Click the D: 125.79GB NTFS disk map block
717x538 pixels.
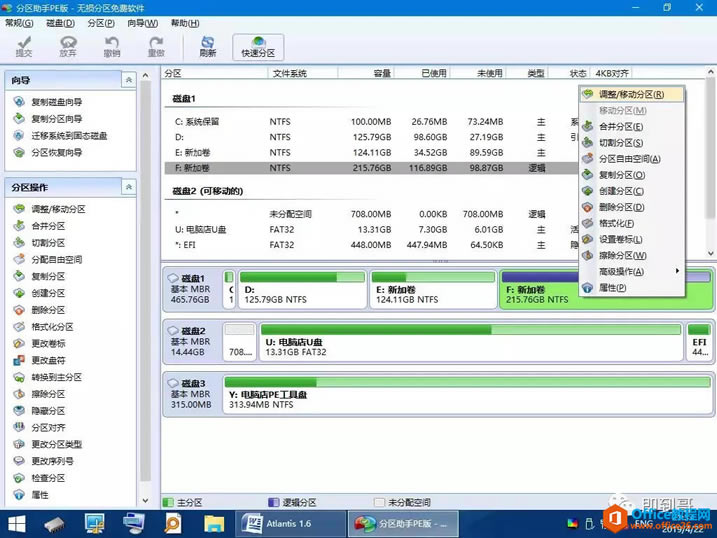pos(302,289)
